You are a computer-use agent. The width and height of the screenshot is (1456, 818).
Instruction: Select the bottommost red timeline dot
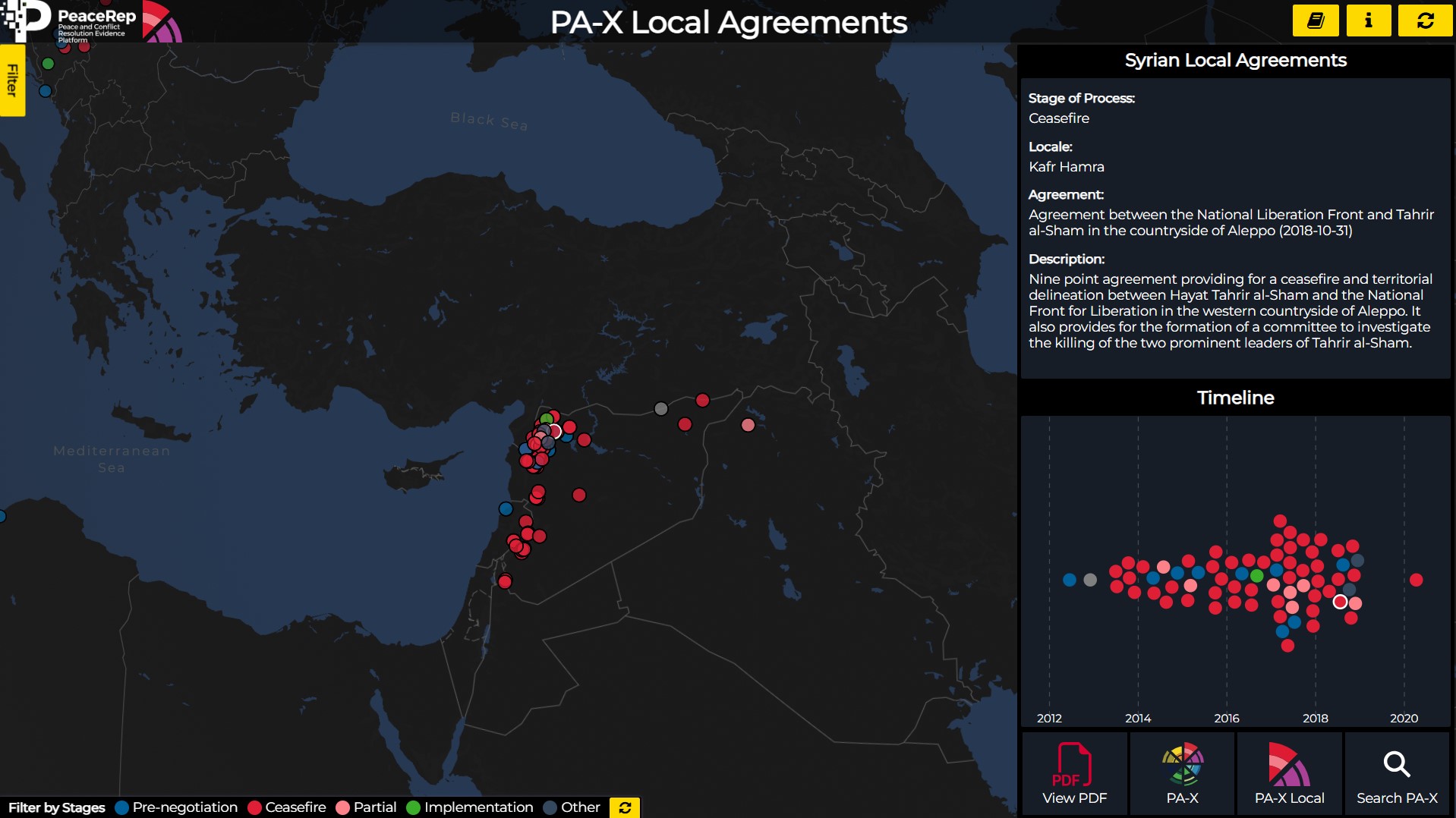pyautogui.click(x=1287, y=646)
